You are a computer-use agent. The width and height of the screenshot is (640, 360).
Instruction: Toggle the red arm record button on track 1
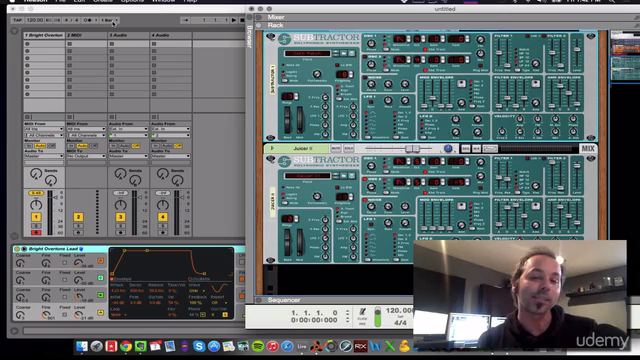point(36,233)
